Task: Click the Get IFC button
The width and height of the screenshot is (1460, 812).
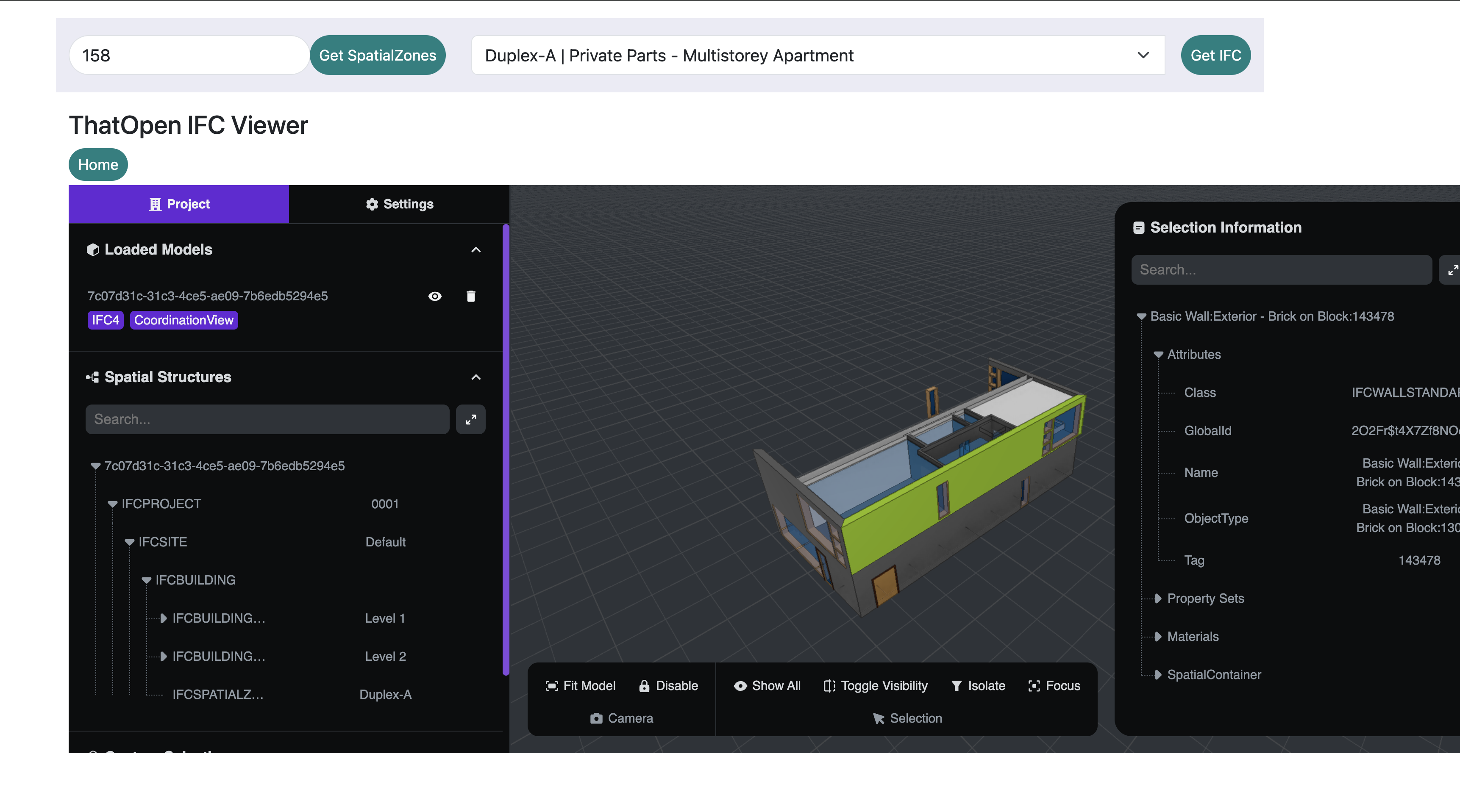Action: point(1216,55)
